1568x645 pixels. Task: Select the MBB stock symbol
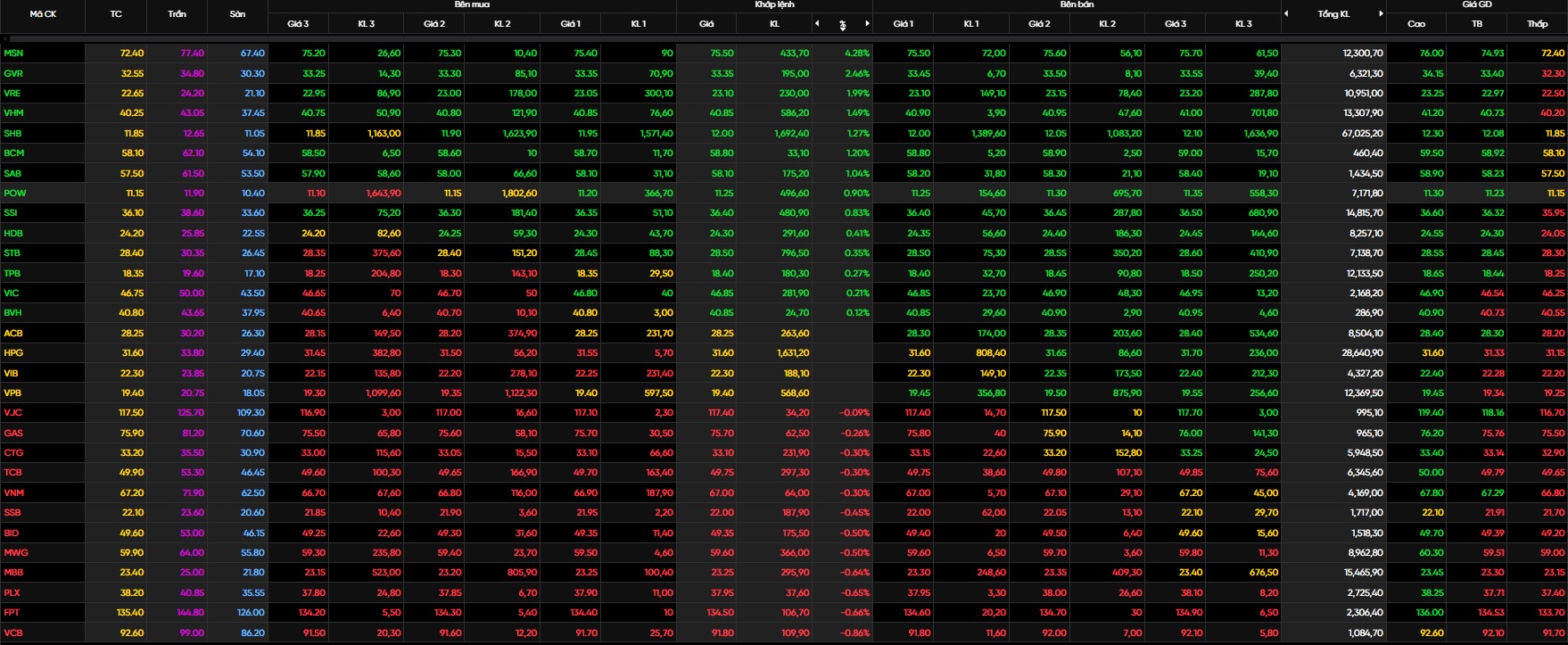tap(13, 573)
